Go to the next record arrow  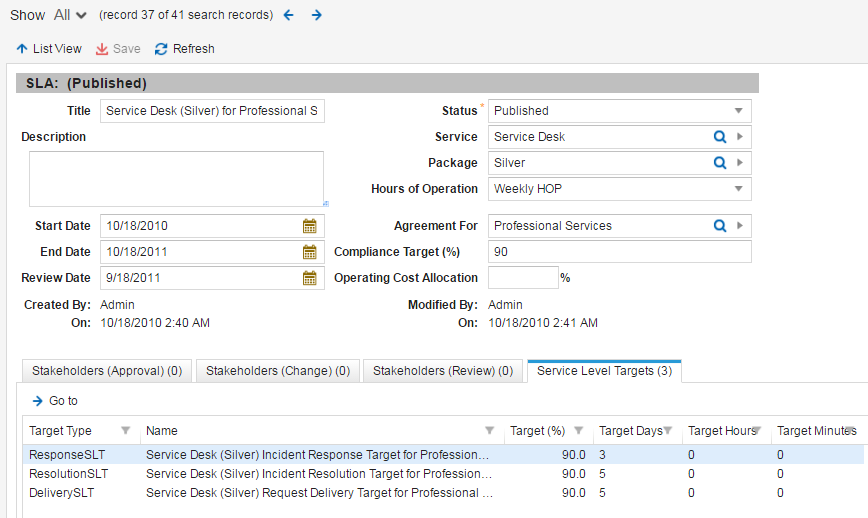pos(316,15)
